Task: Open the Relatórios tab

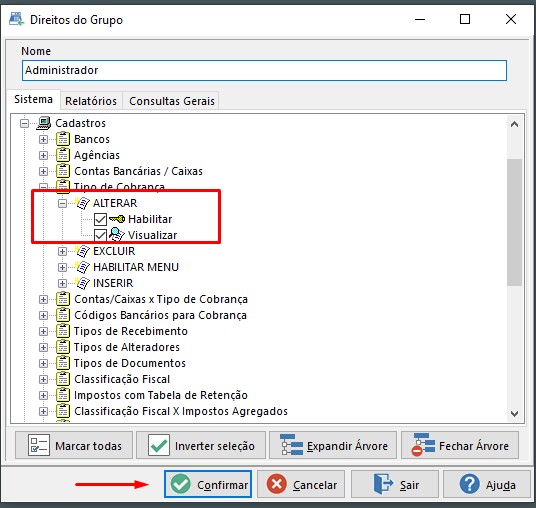Action: (91, 101)
